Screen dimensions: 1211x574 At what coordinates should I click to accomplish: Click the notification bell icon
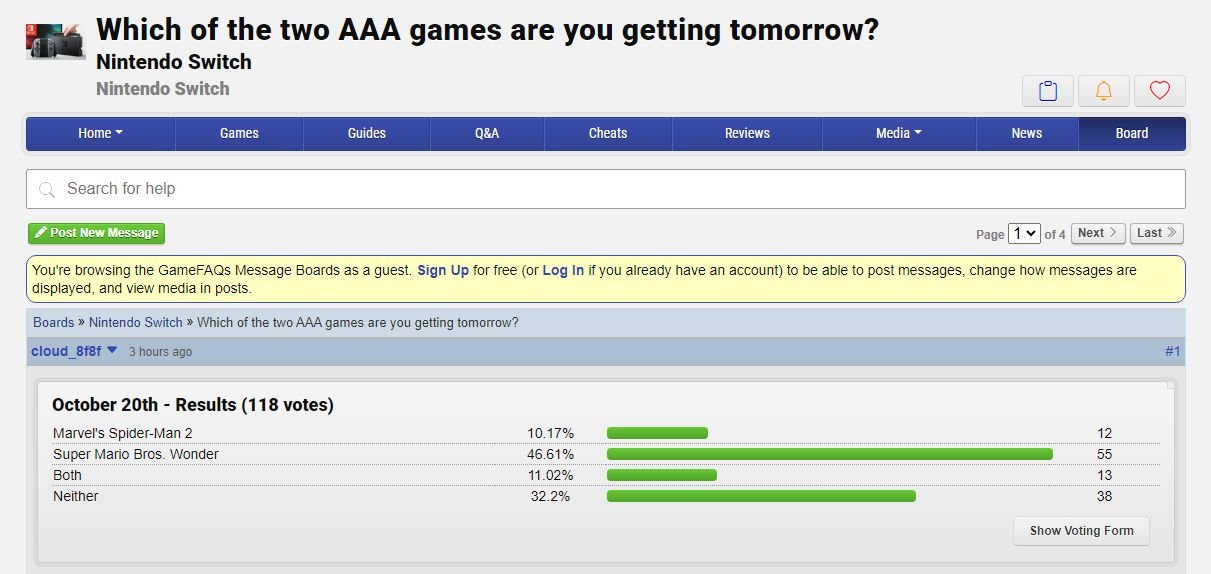point(1103,91)
